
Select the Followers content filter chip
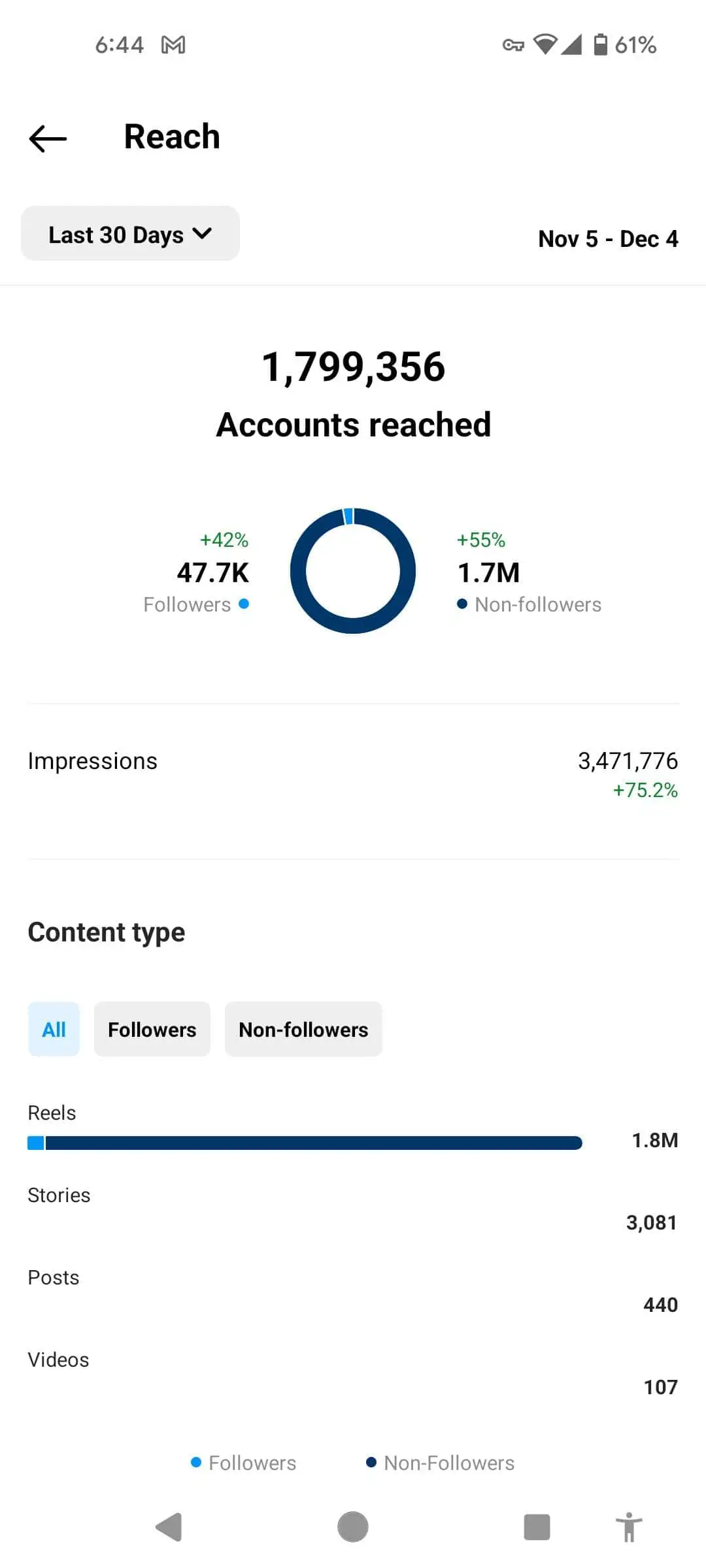[x=152, y=1030]
